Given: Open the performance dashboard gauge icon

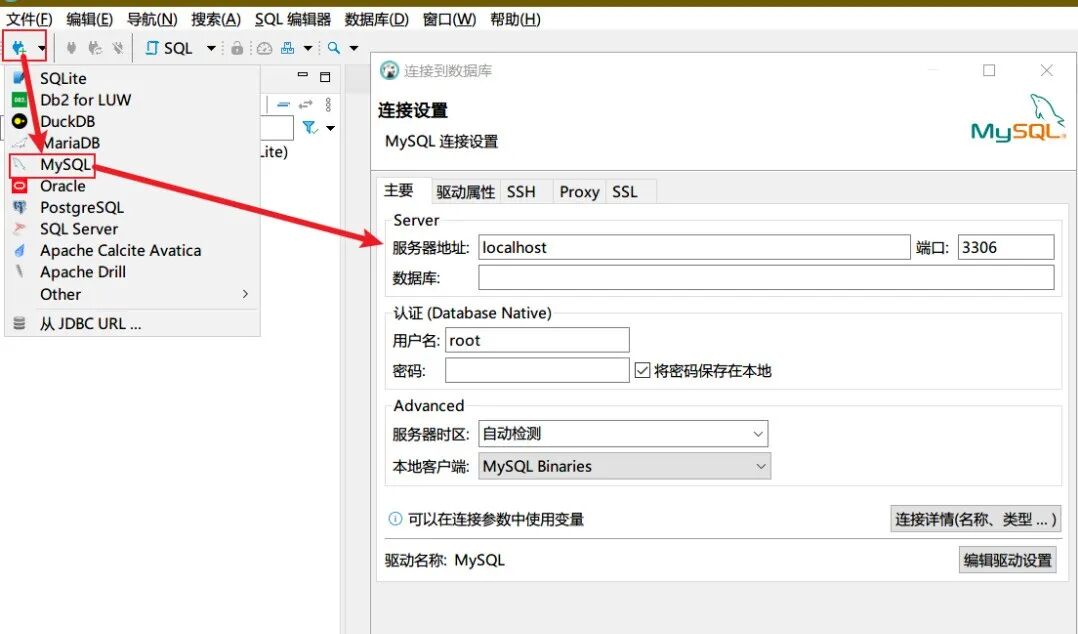Looking at the screenshot, I should pyautogui.click(x=262, y=47).
